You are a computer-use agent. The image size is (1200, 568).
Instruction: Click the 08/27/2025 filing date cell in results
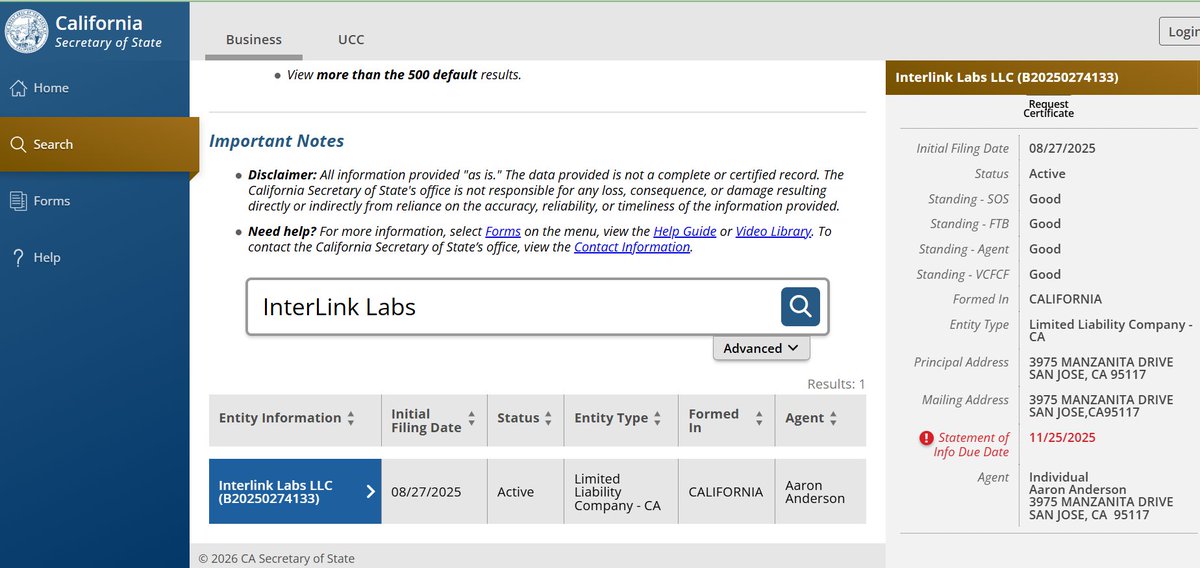(x=434, y=491)
